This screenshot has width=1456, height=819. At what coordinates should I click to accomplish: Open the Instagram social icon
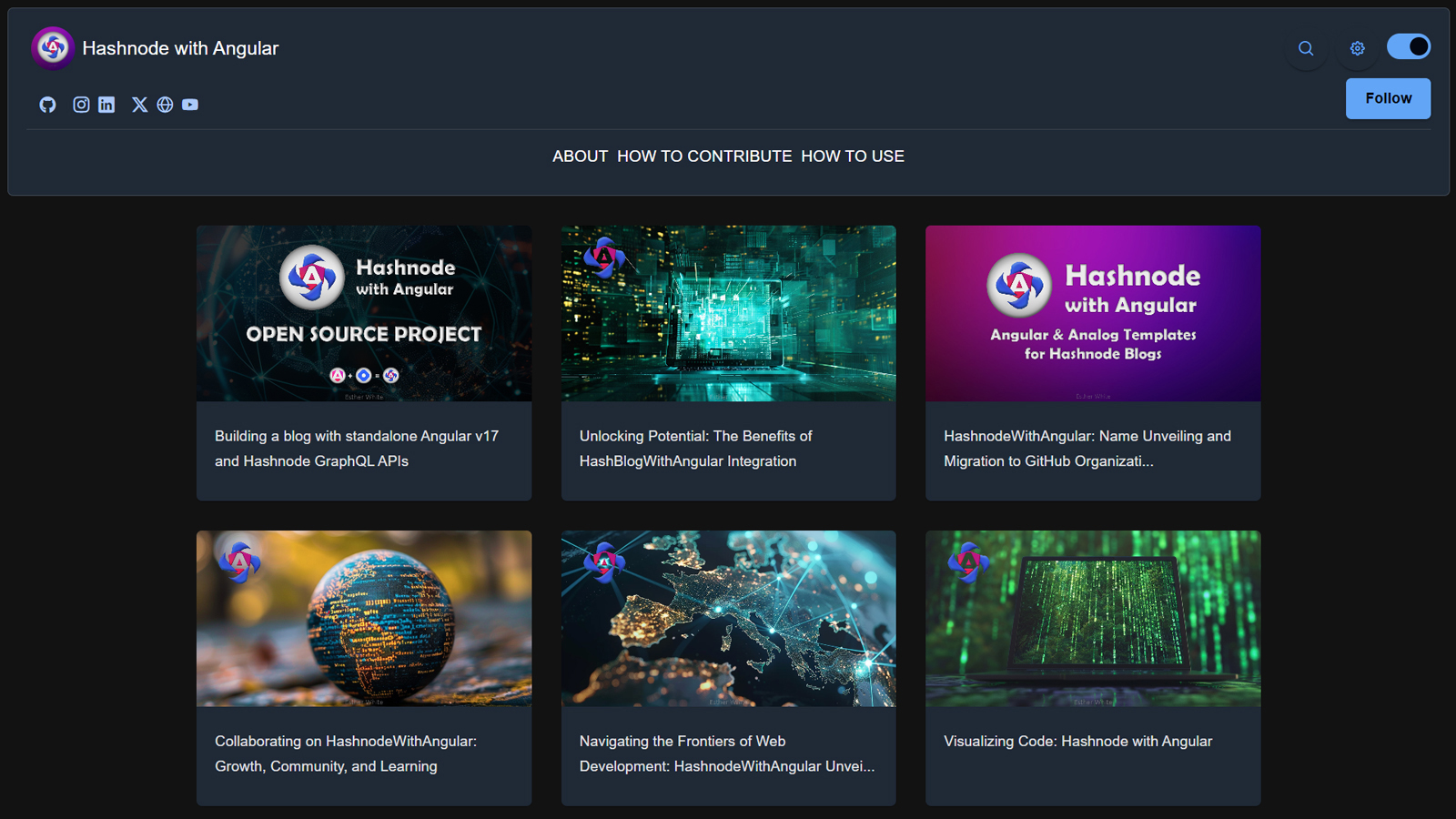[81, 105]
